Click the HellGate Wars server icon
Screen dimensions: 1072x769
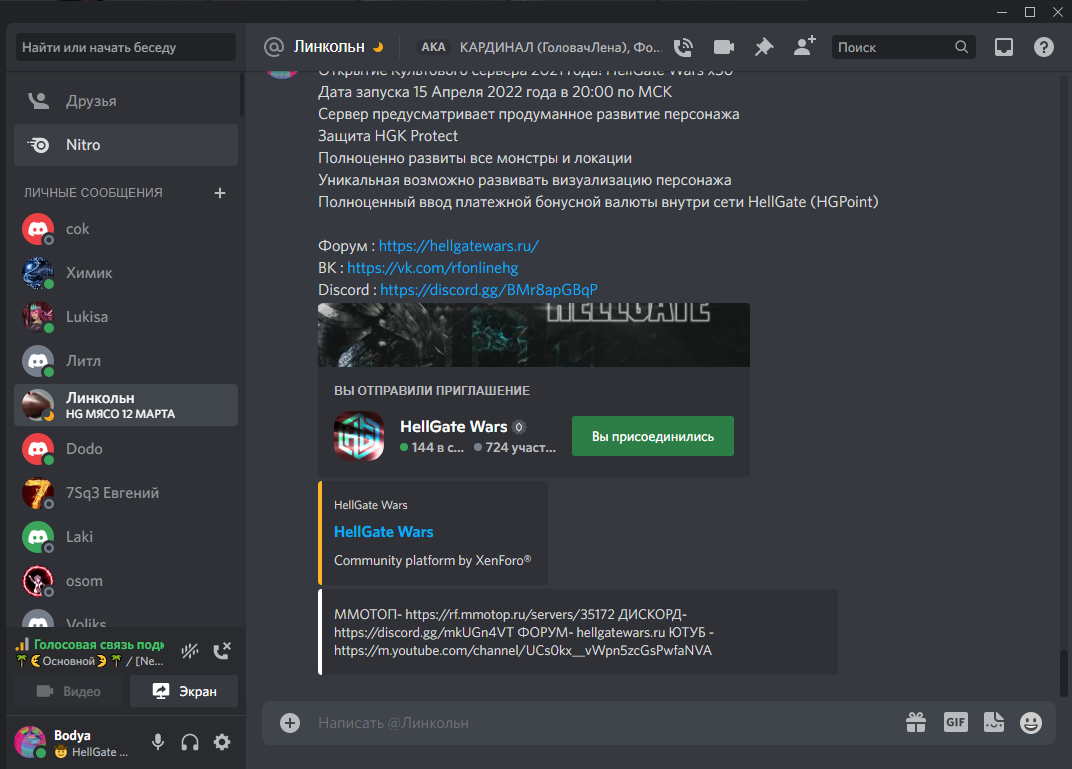click(x=359, y=436)
